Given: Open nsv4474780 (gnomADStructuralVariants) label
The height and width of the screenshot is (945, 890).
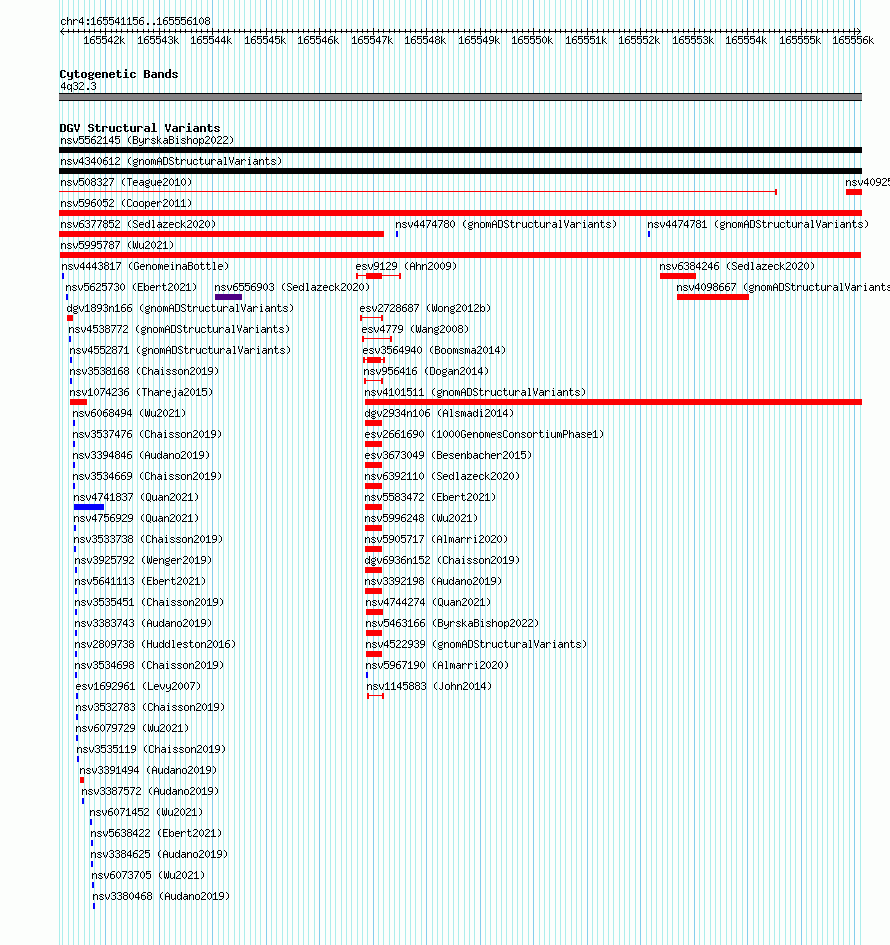Looking at the screenshot, I should click(506, 224).
